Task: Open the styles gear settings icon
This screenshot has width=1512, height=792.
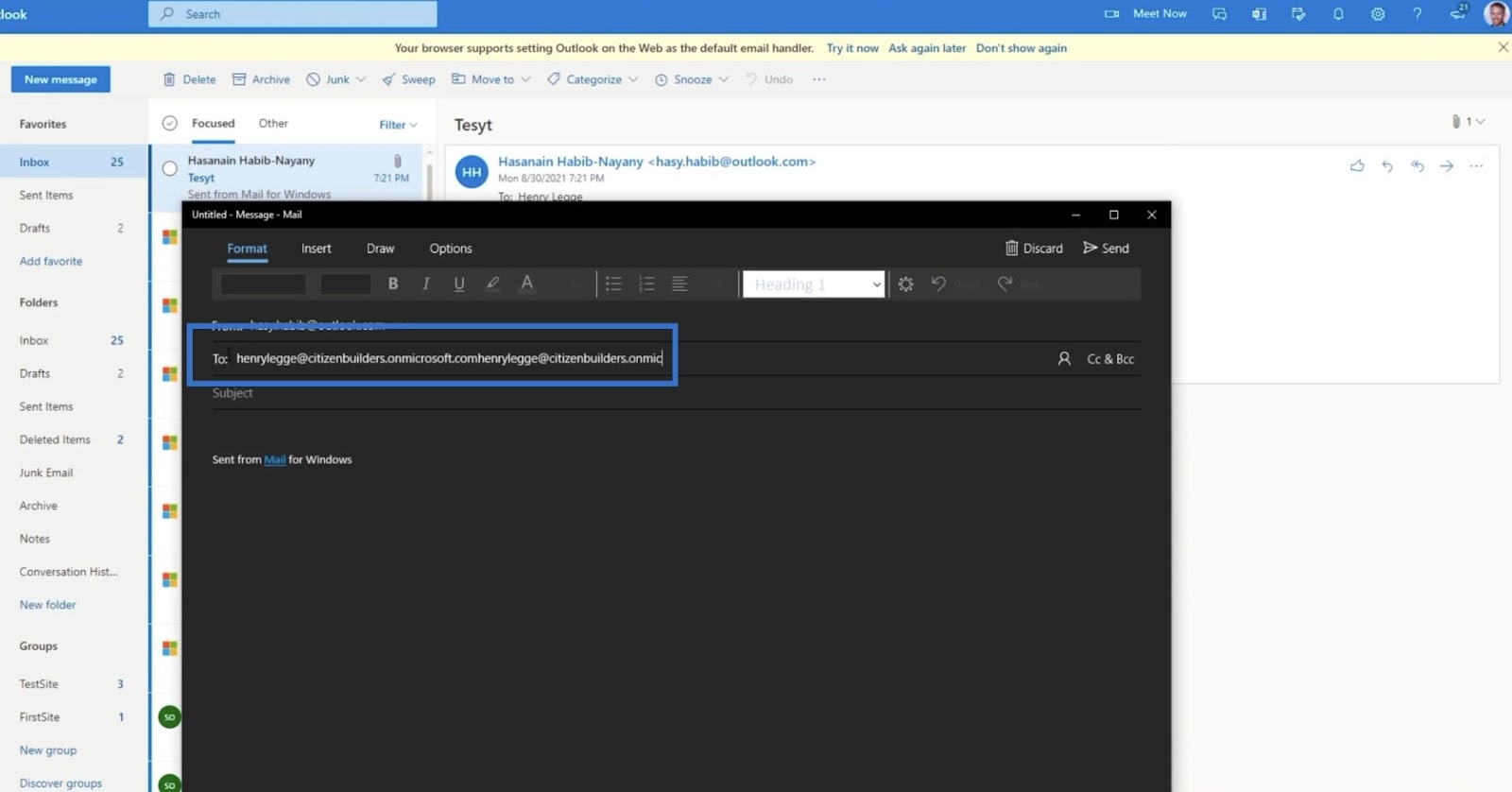Action: [906, 284]
